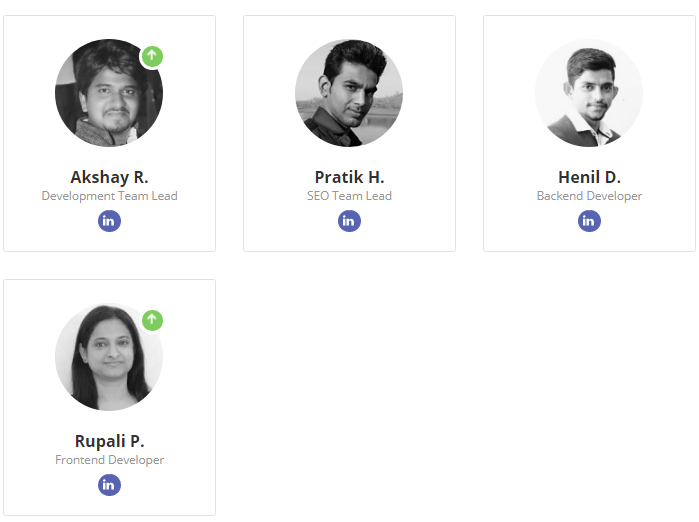699x522 pixels.
Task: Click the SEO Team Lead title
Action: [x=349, y=196]
